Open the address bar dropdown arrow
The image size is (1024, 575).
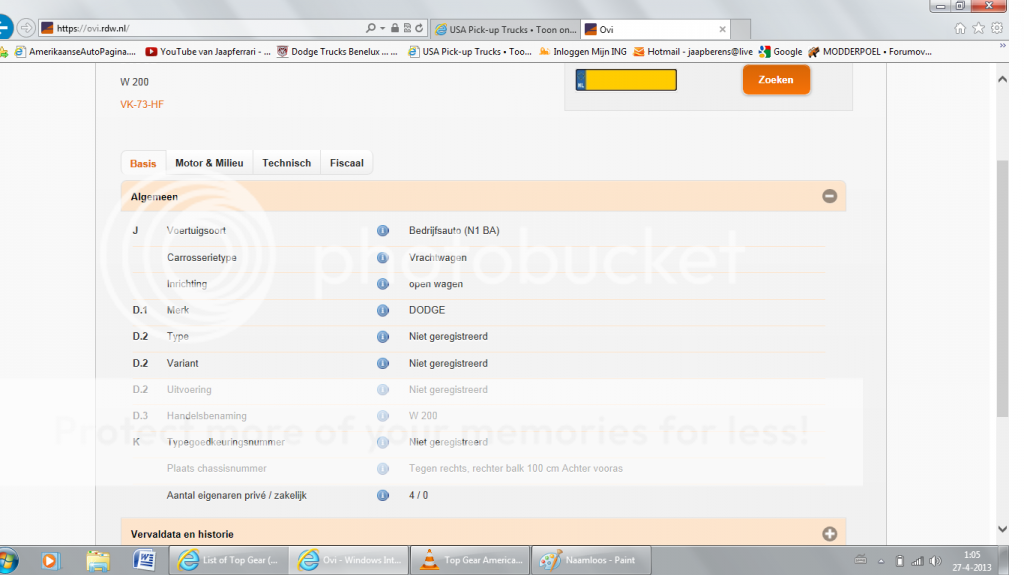tap(383, 28)
